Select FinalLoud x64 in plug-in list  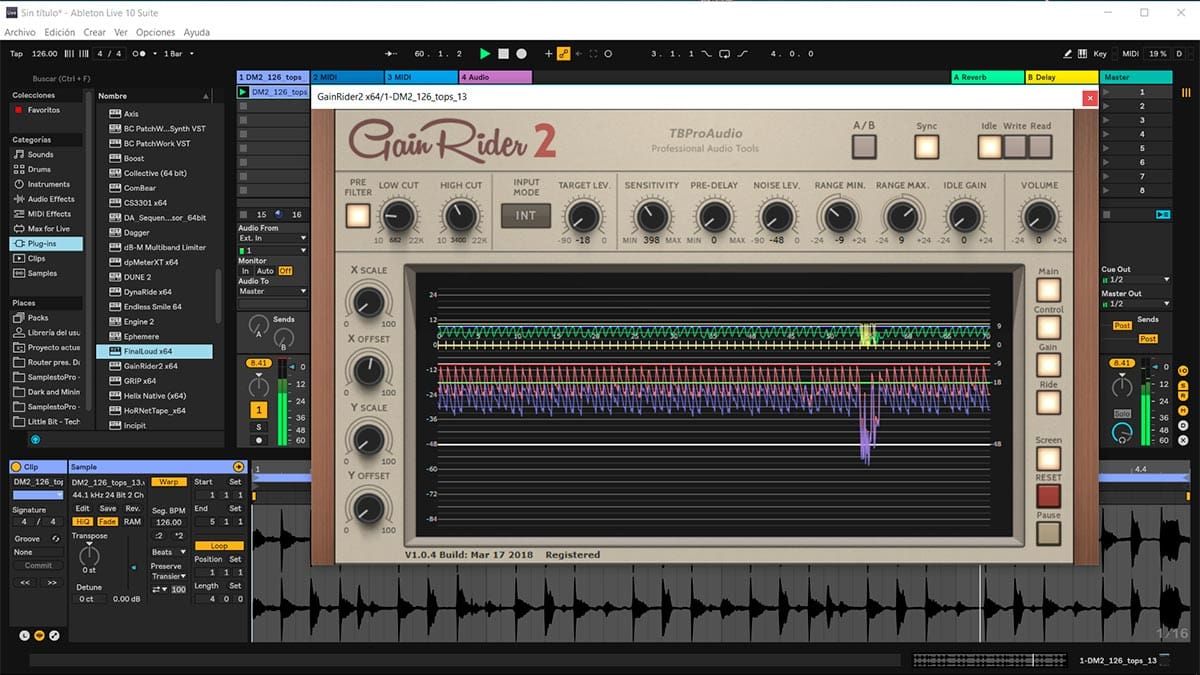coord(154,351)
